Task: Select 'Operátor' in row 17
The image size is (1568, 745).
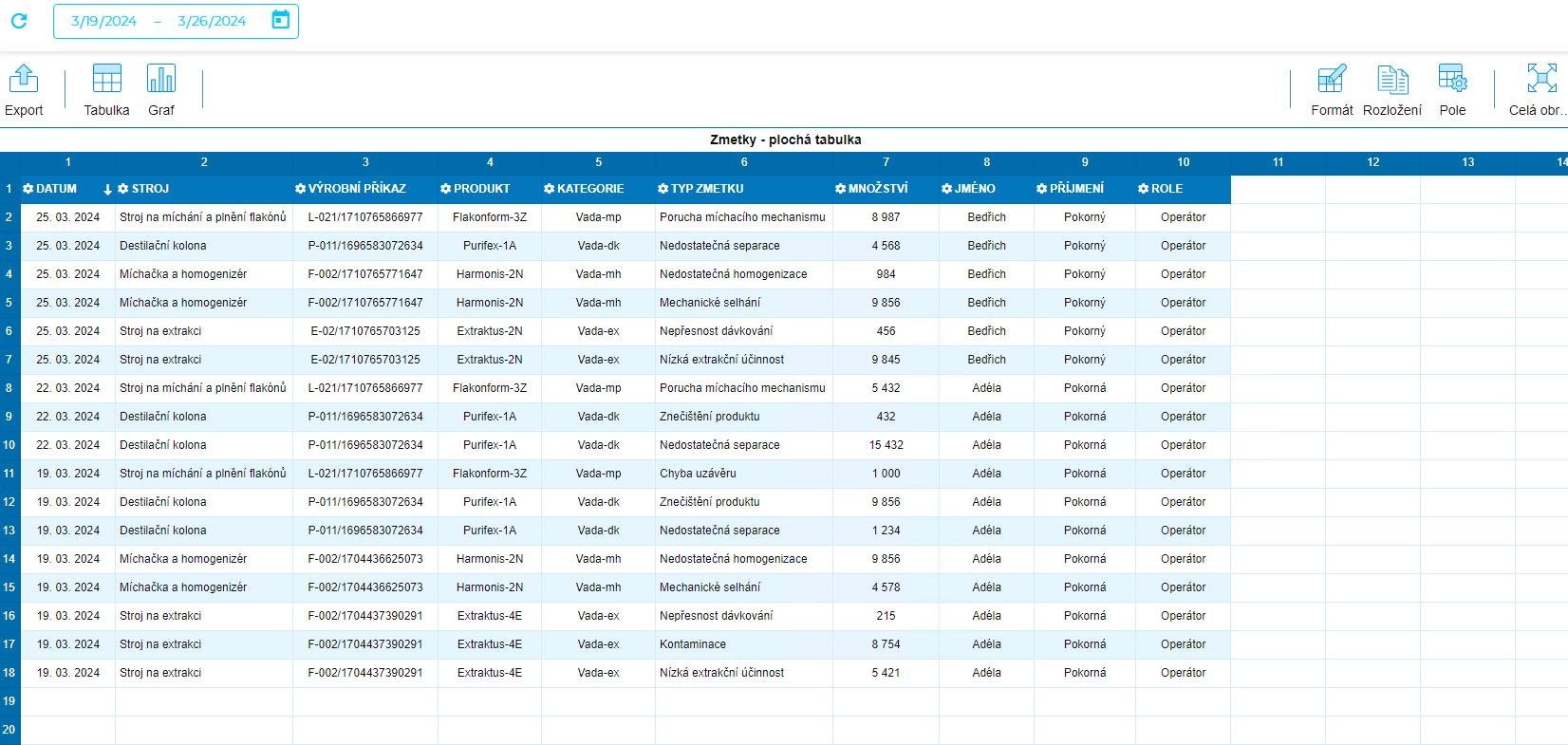Action: coord(1183,644)
